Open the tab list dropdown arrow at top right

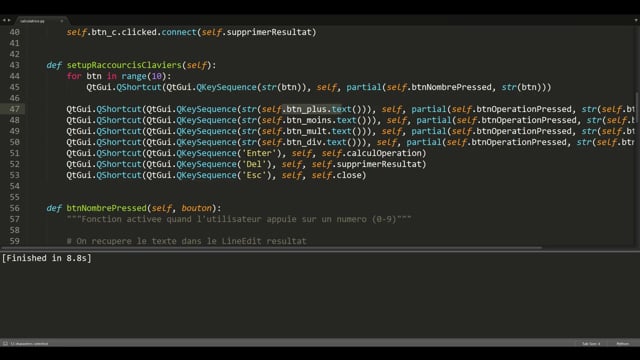(x=636, y=20)
